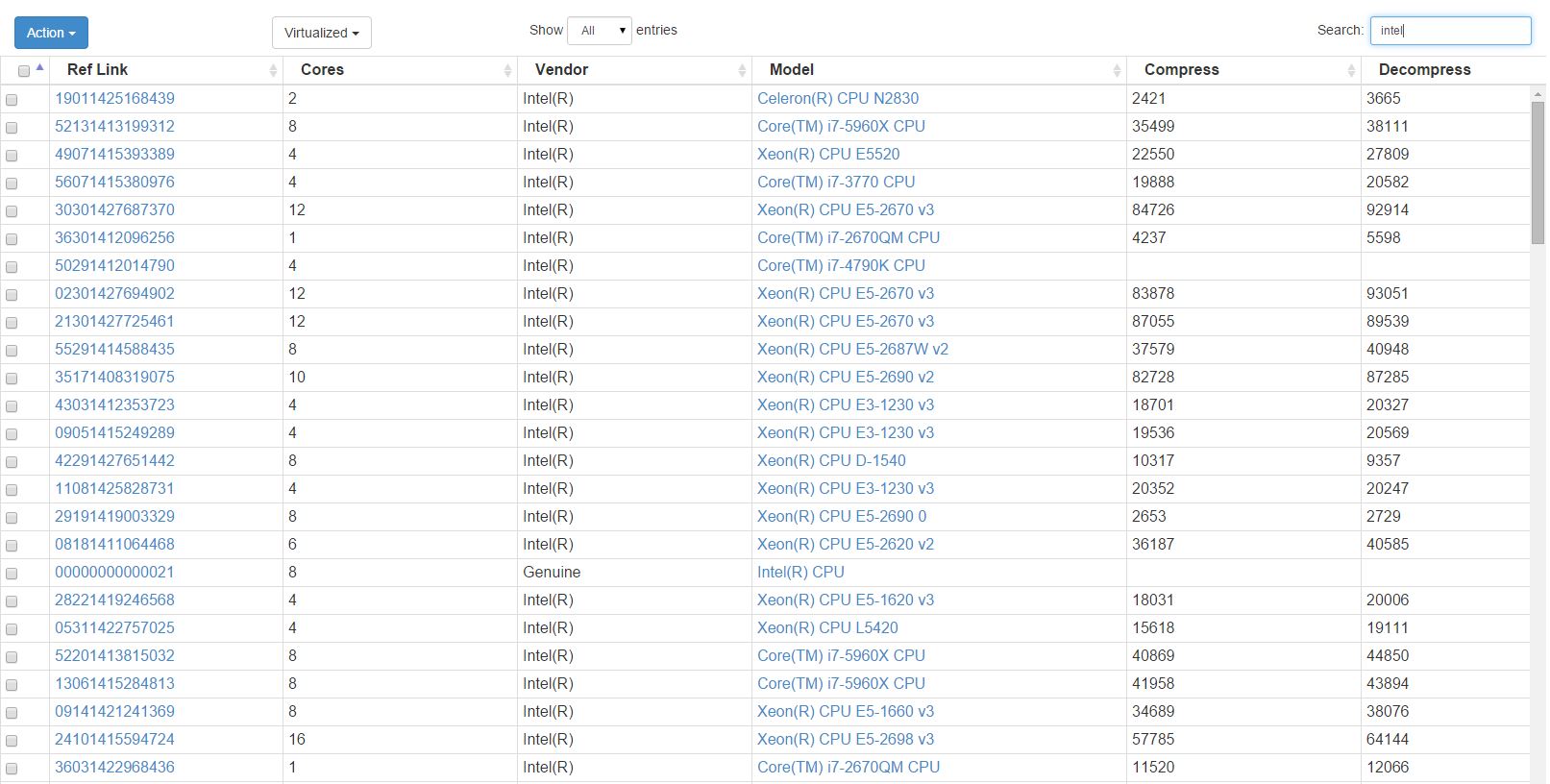Open the Xeon(R) CPU L5420 model link

[827, 627]
